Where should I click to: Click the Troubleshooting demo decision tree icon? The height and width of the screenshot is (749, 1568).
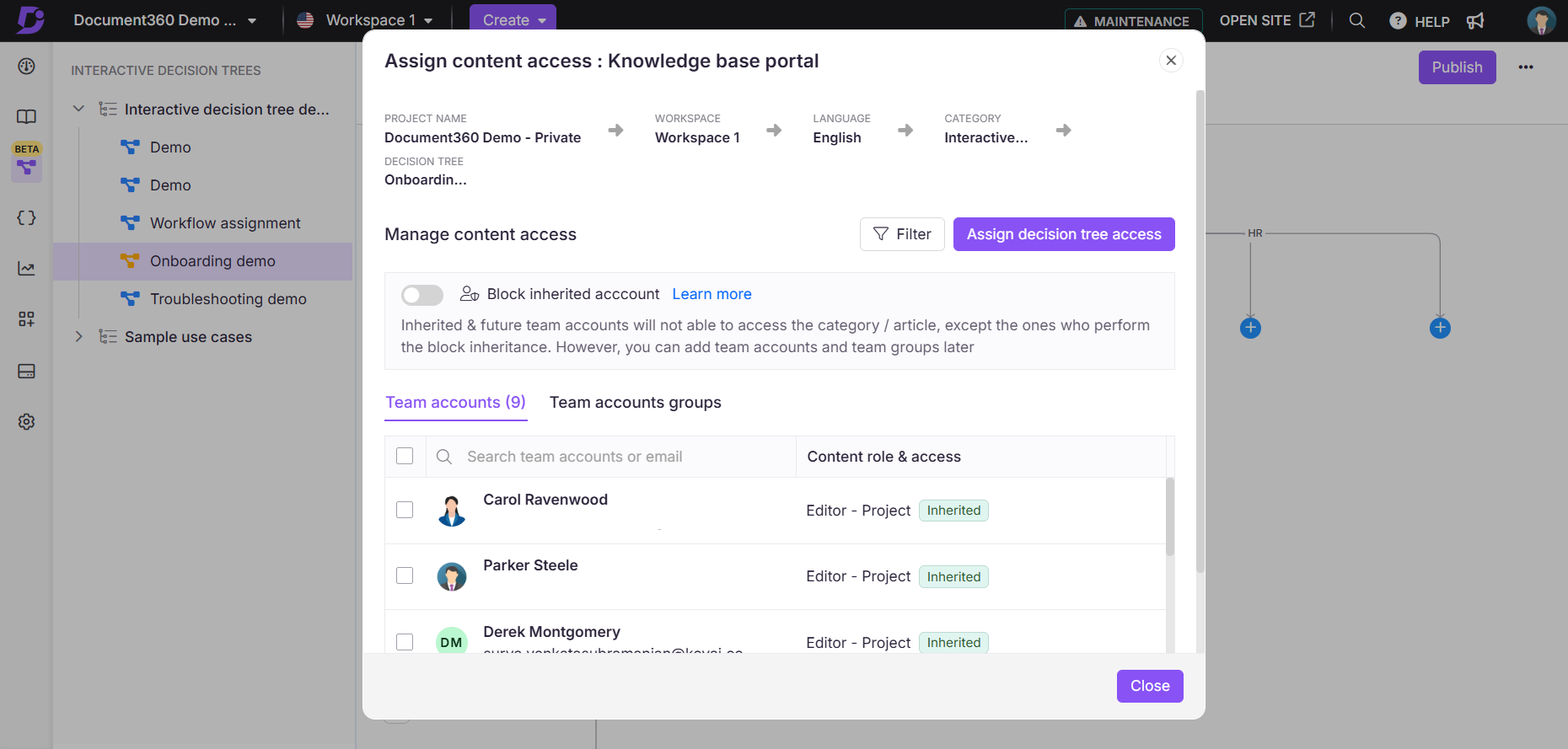pyautogui.click(x=130, y=298)
